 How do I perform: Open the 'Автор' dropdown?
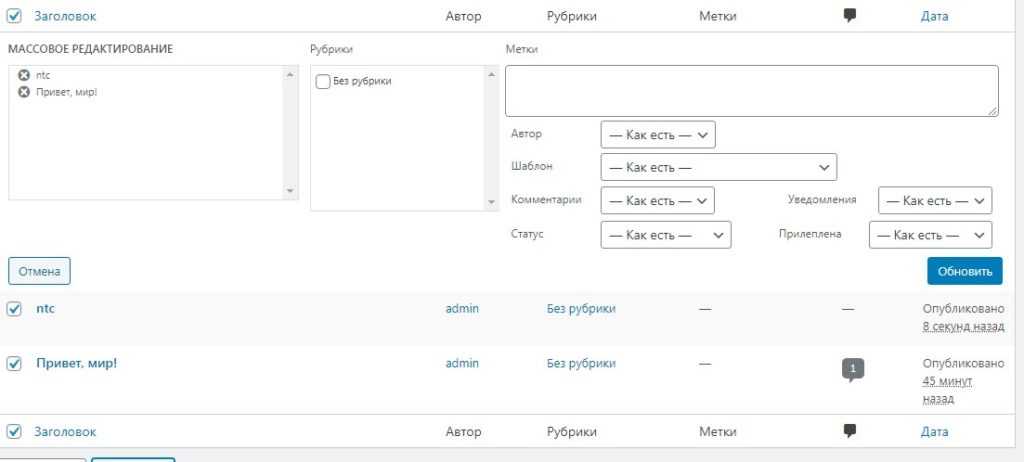(x=658, y=134)
